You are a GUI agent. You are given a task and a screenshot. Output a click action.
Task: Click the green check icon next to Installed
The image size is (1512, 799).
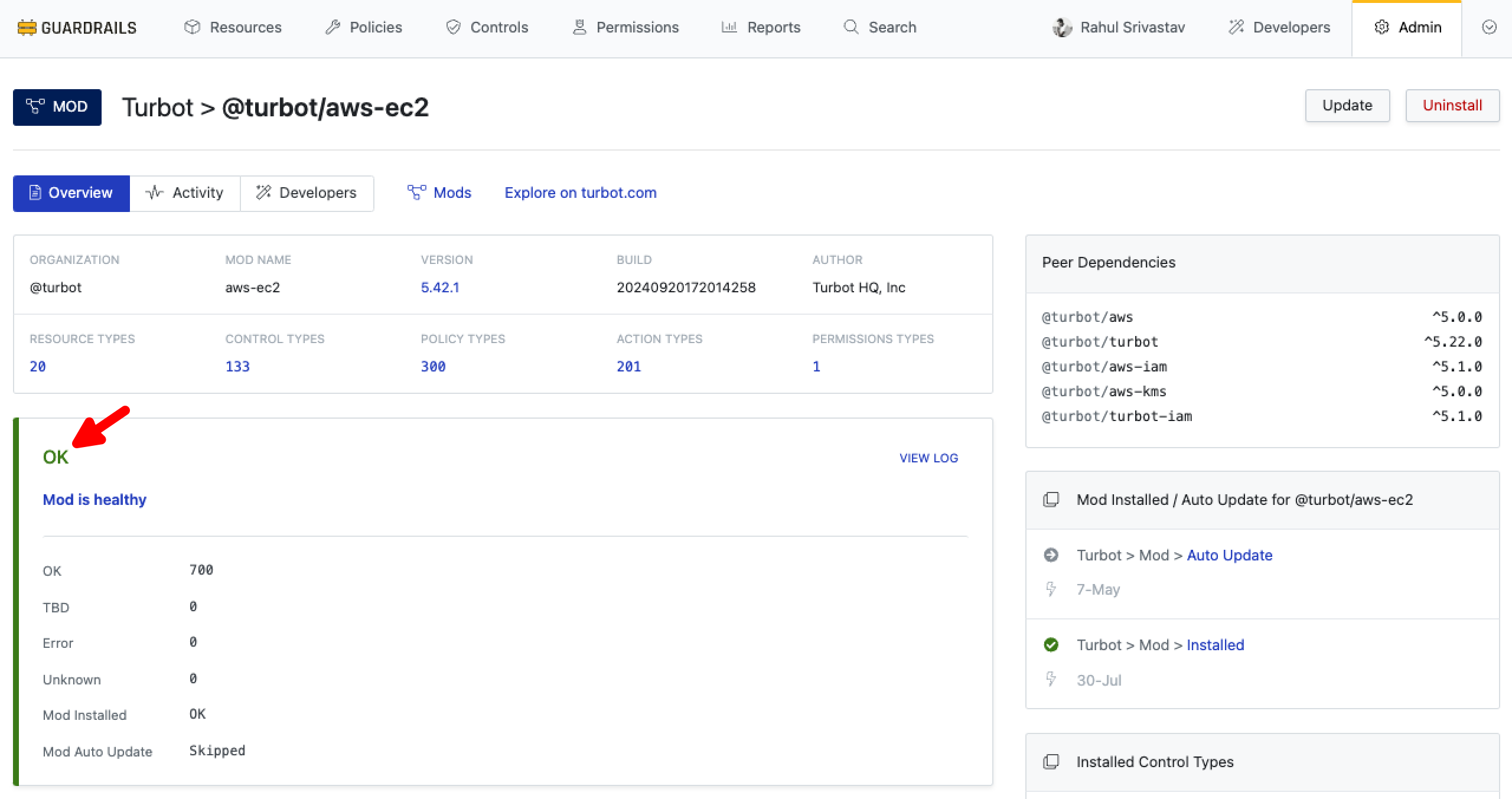(x=1051, y=645)
